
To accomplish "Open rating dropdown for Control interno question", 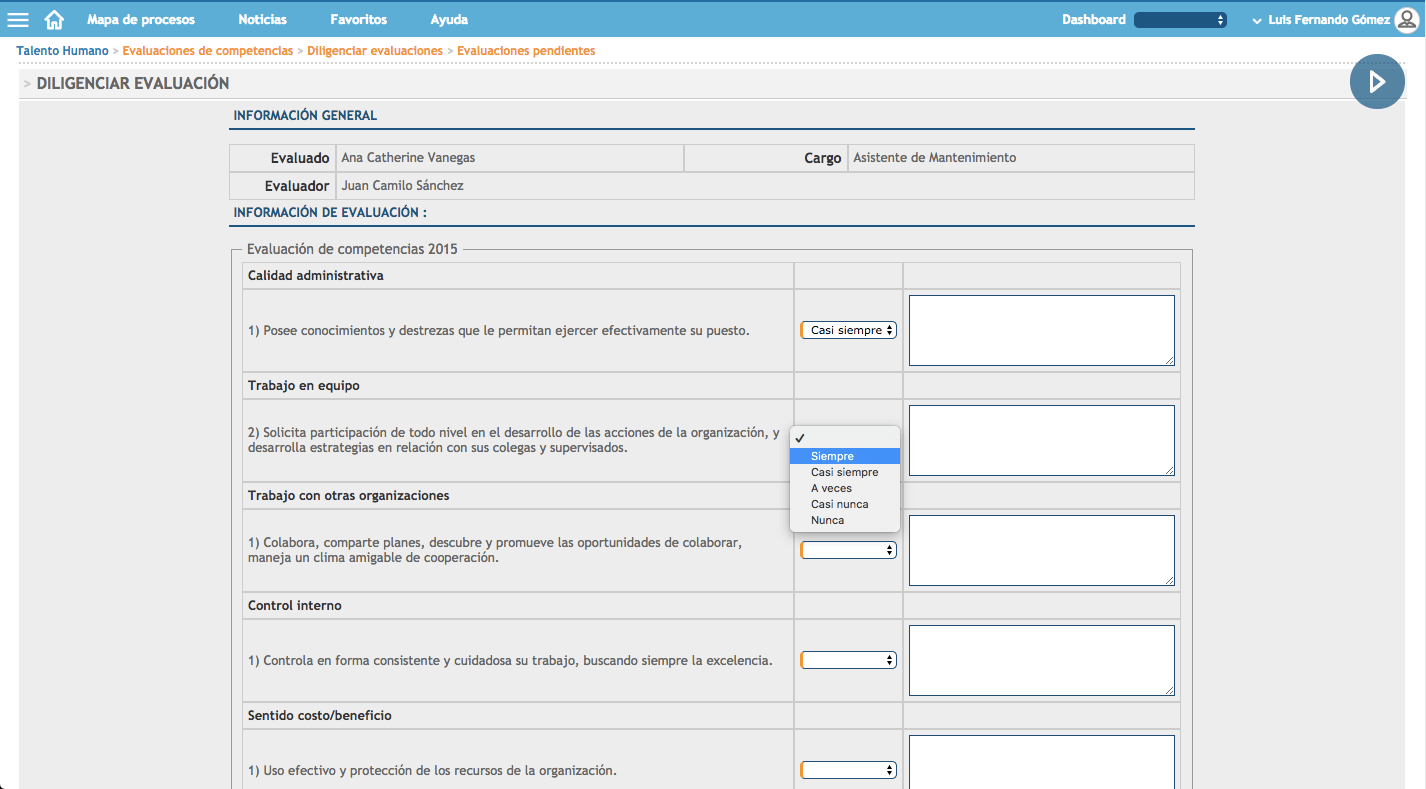I will [x=849, y=660].
